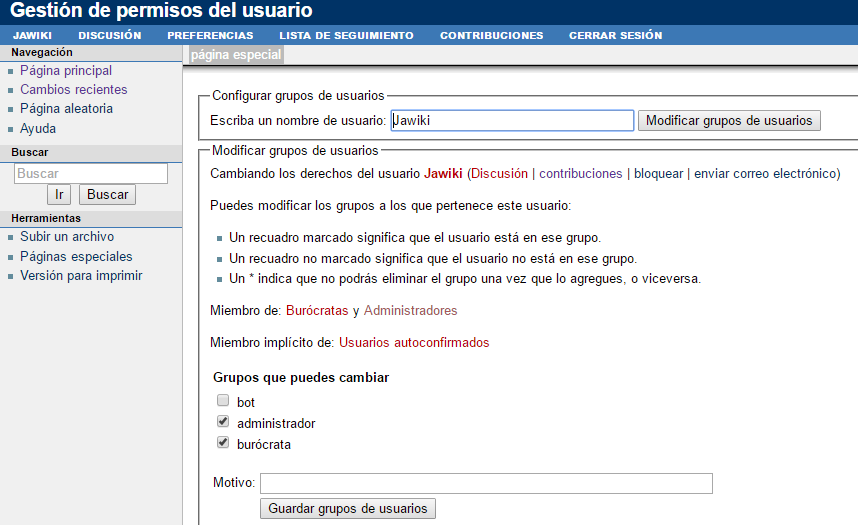The height and width of the screenshot is (525, 858).
Task: Click the username input field
Action: (512, 120)
